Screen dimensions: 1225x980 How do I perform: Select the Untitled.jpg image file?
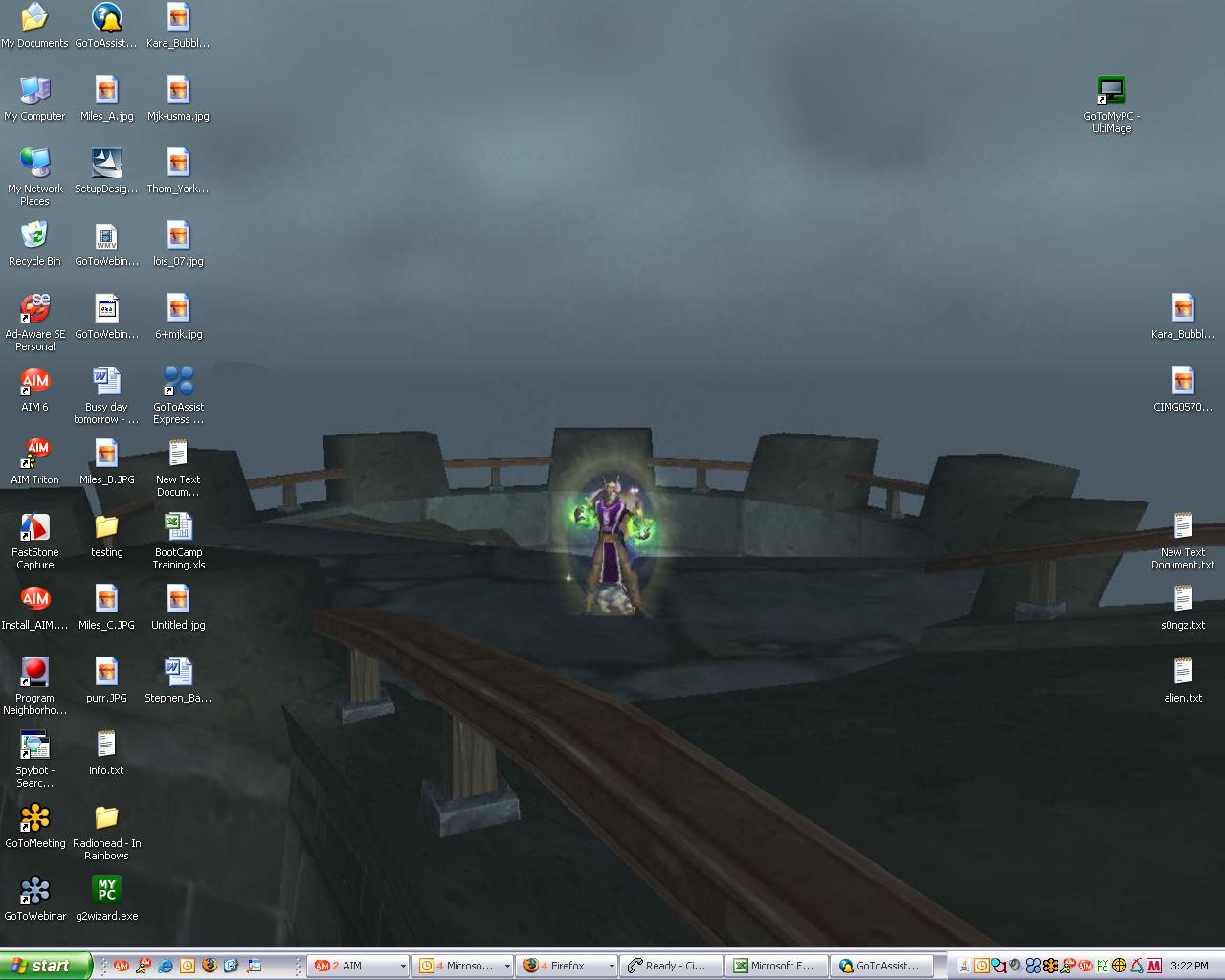point(178,608)
